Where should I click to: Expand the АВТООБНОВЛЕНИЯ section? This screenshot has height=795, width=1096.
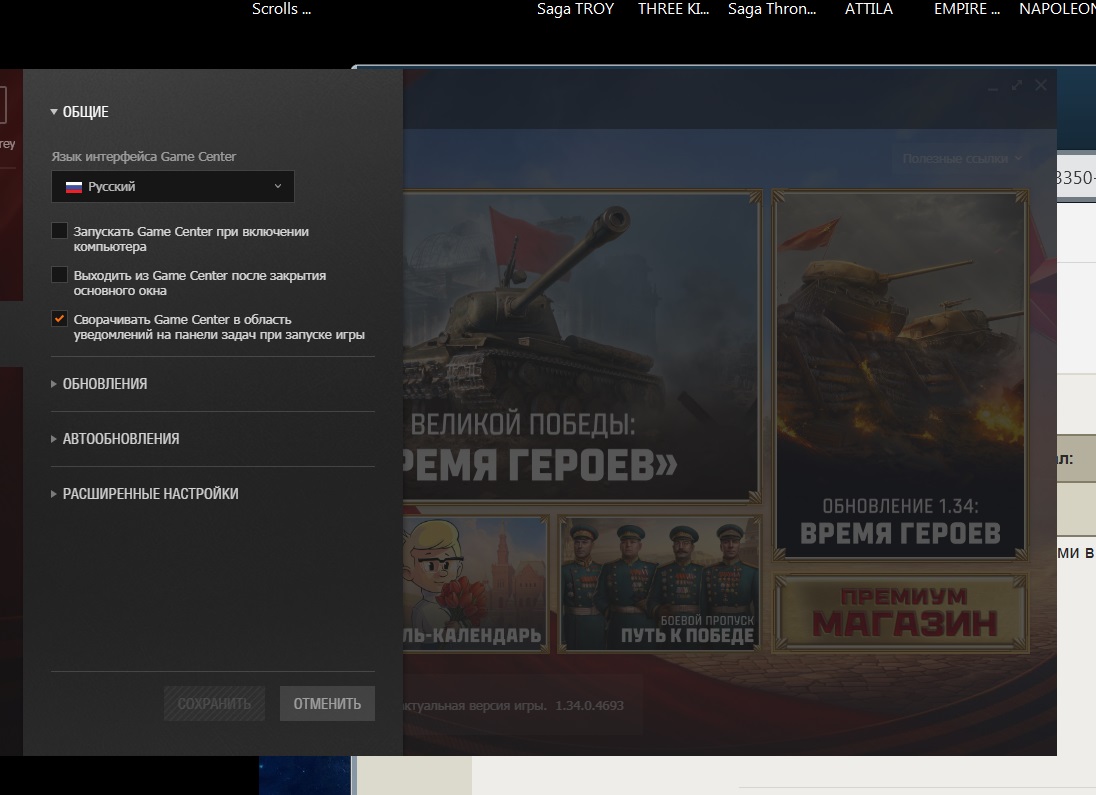click(x=120, y=439)
